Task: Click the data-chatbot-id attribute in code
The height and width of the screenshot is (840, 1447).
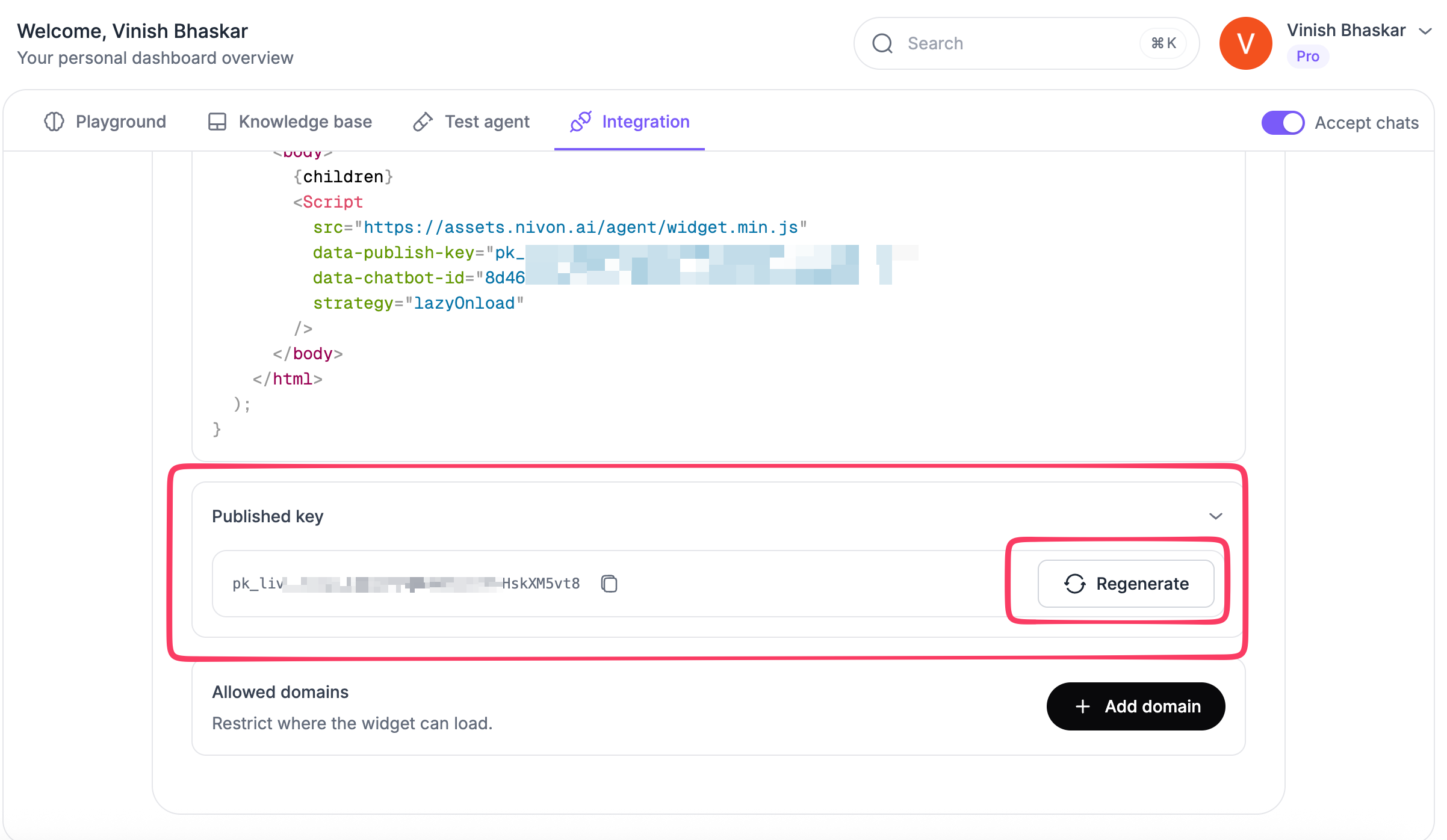Action: [x=389, y=278]
